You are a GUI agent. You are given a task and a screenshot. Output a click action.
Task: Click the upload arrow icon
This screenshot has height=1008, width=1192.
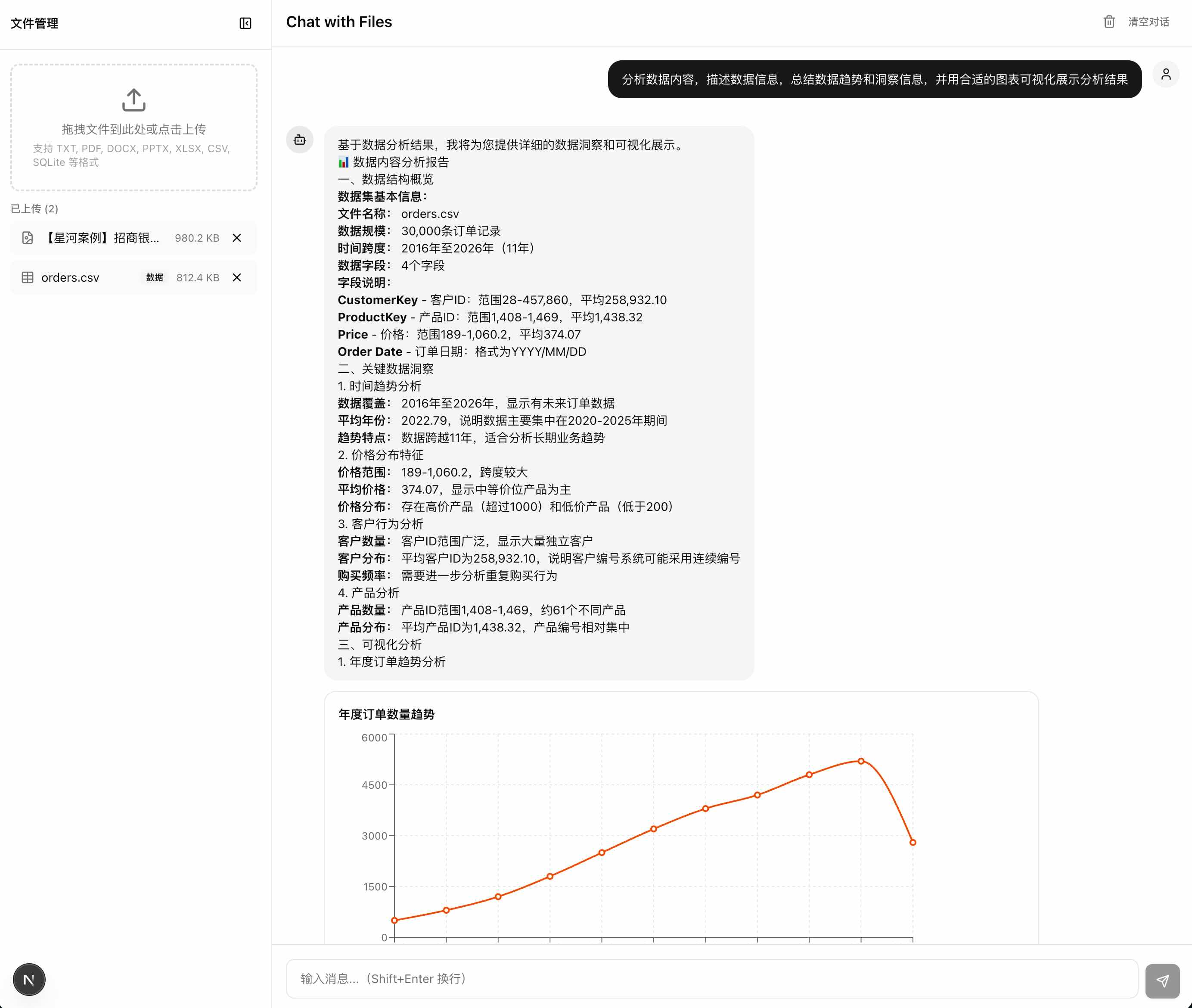133,100
